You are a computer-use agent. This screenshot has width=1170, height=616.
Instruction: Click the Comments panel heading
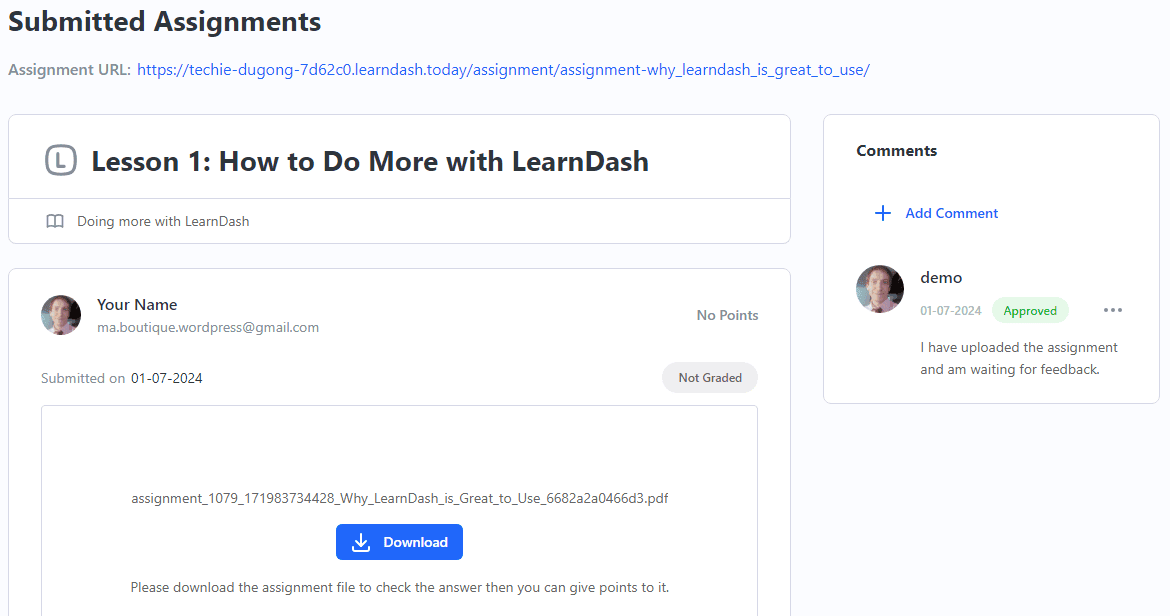[x=897, y=151]
